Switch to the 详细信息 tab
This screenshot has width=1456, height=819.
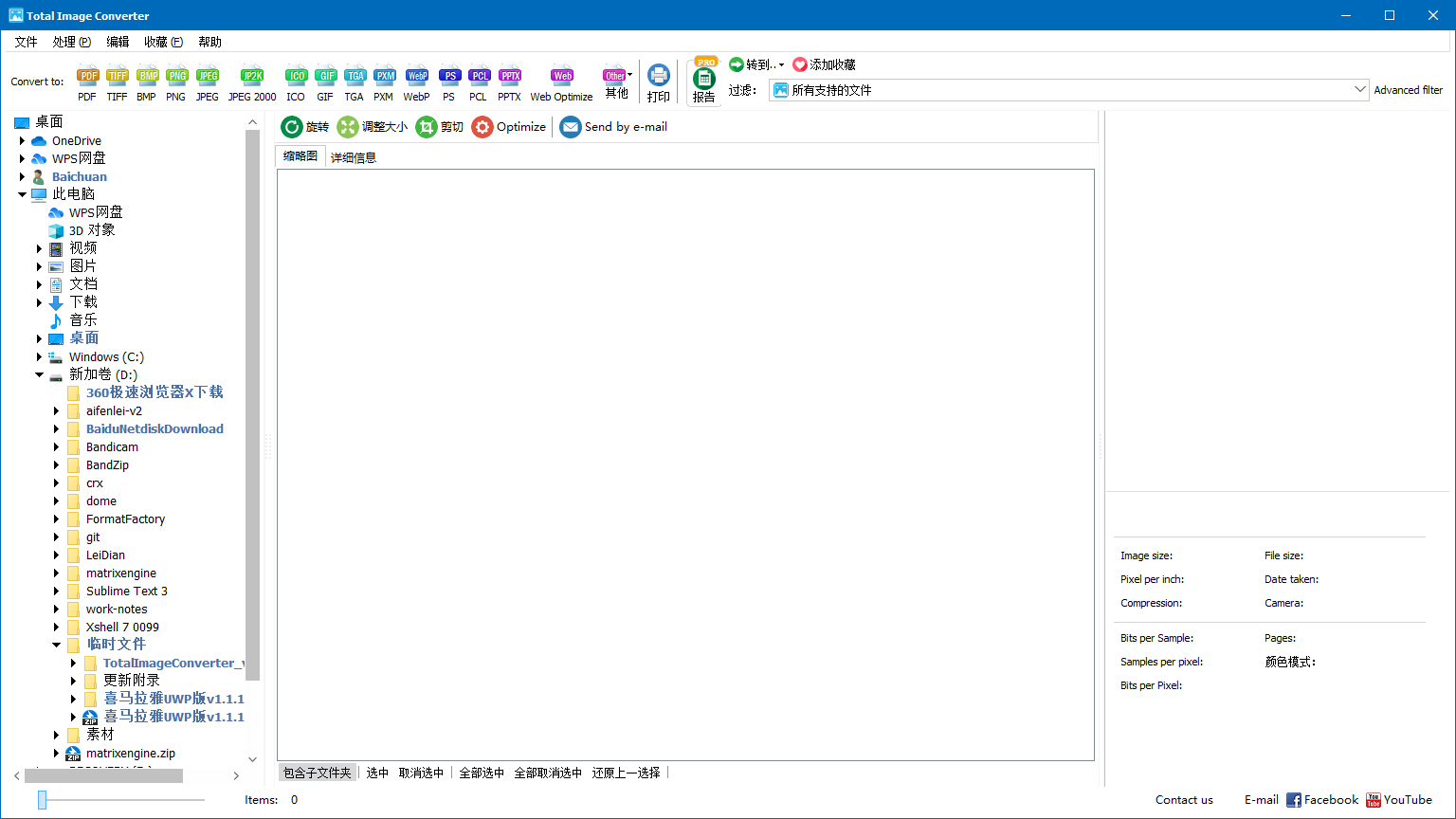(x=353, y=156)
